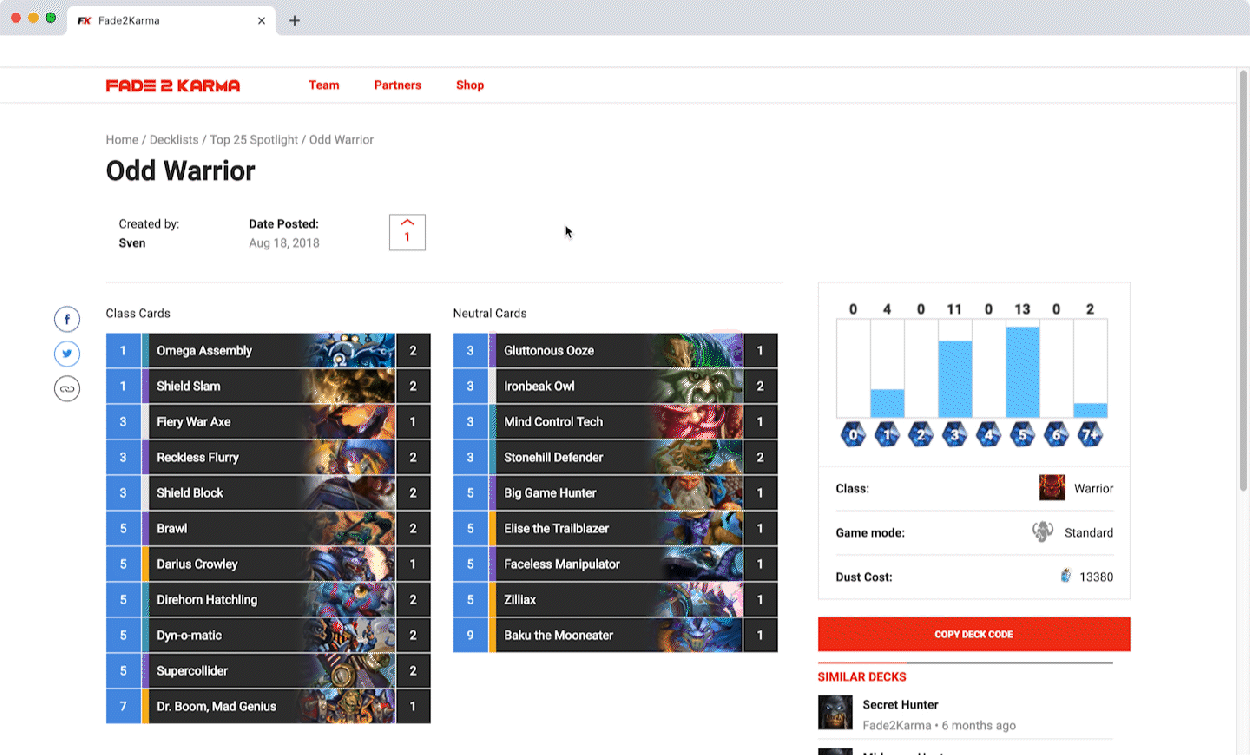Click the Warrior class portrait icon
This screenshot has width=1250, height=755.
click(x=1052, y=488)
